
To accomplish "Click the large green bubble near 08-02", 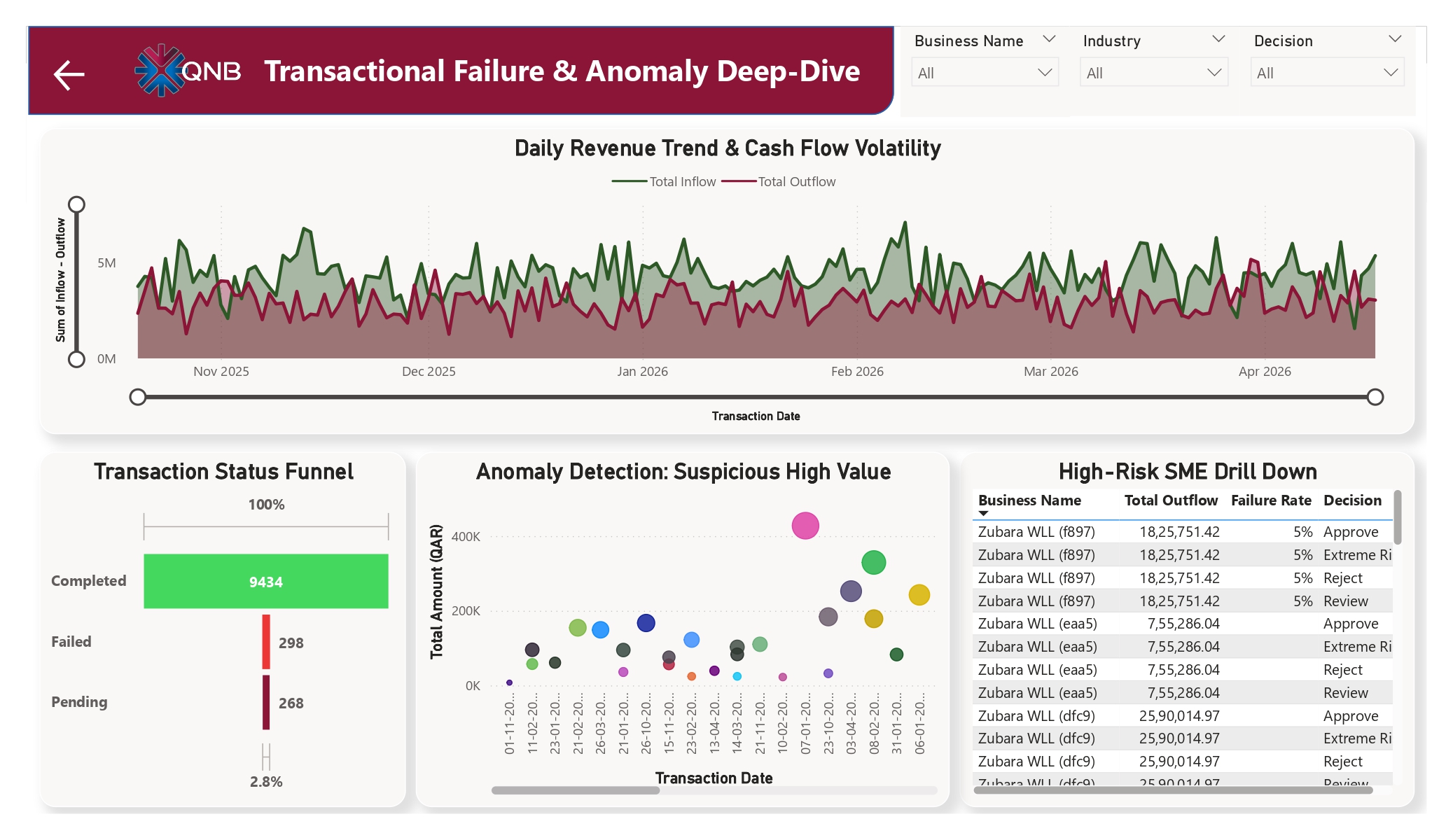I will 873,562.
